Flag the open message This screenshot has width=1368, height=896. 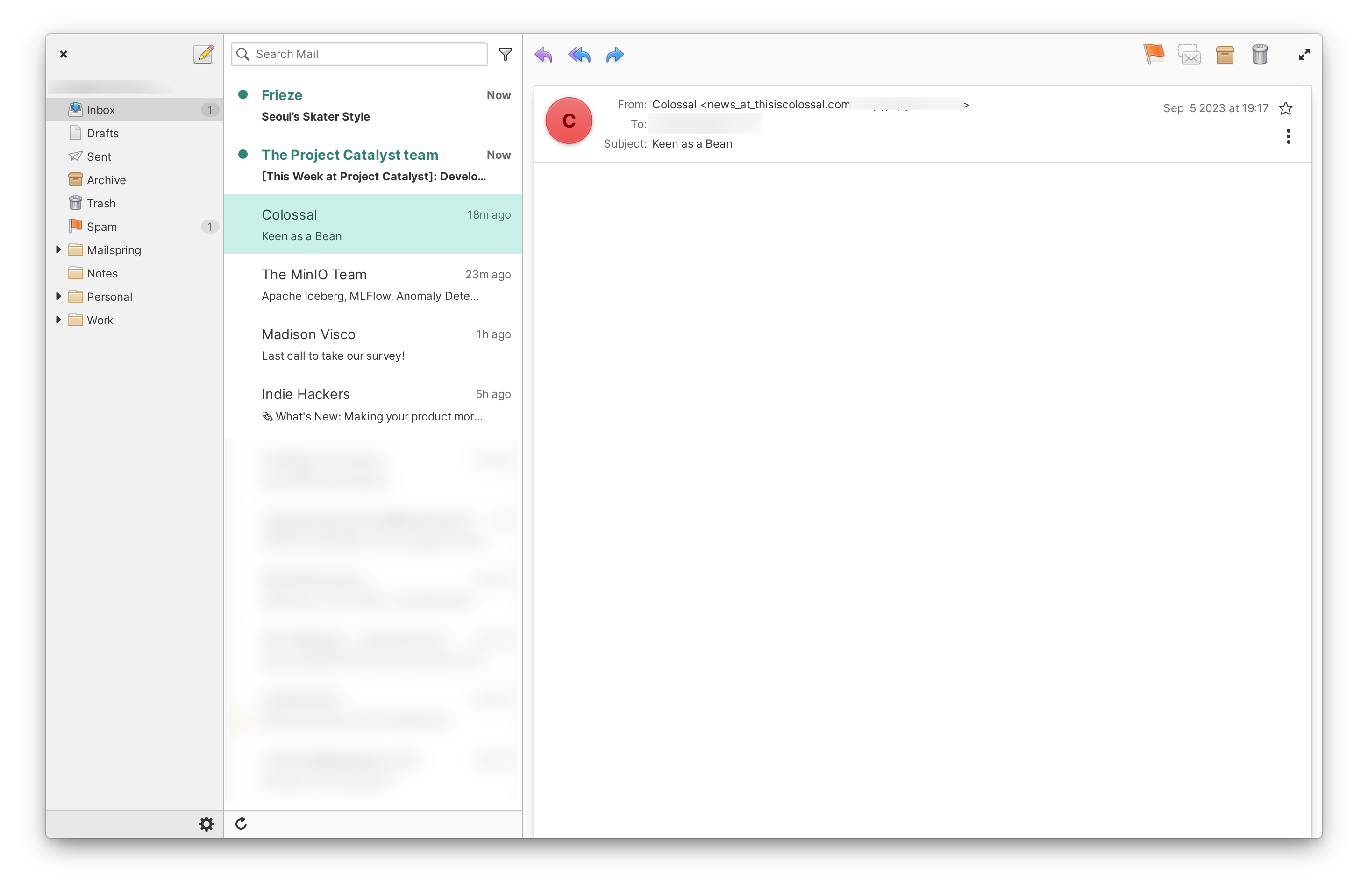pos(1154,54)
